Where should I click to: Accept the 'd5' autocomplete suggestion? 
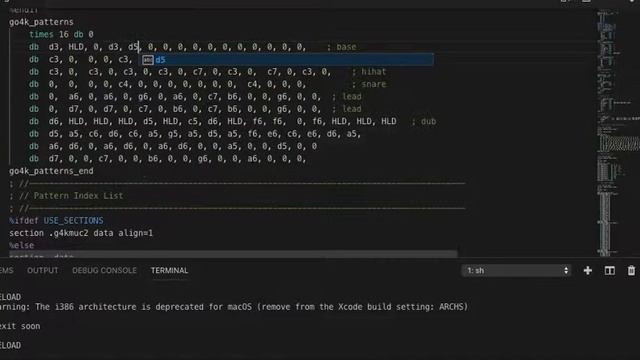287,60
